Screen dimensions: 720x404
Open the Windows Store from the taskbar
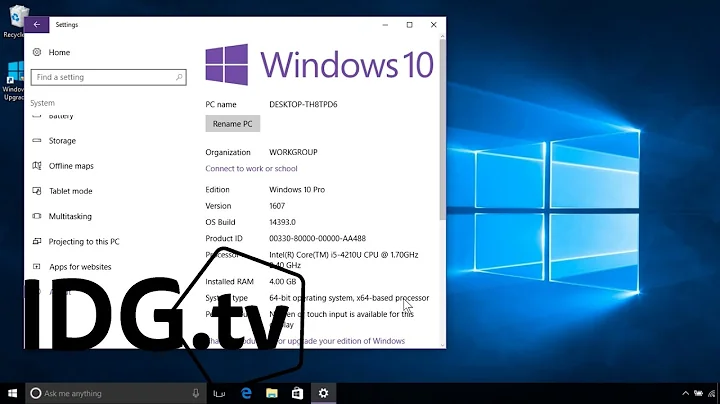pyautogui.click(x=298, y=393)
